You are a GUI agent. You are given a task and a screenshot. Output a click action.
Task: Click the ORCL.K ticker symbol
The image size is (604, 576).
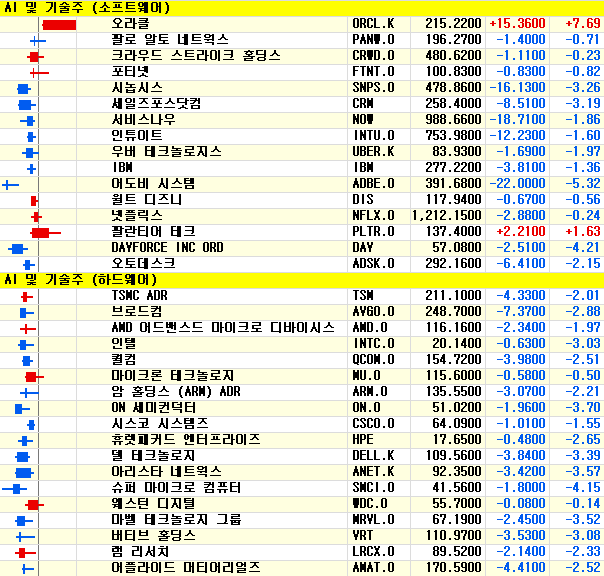(373, 24)
